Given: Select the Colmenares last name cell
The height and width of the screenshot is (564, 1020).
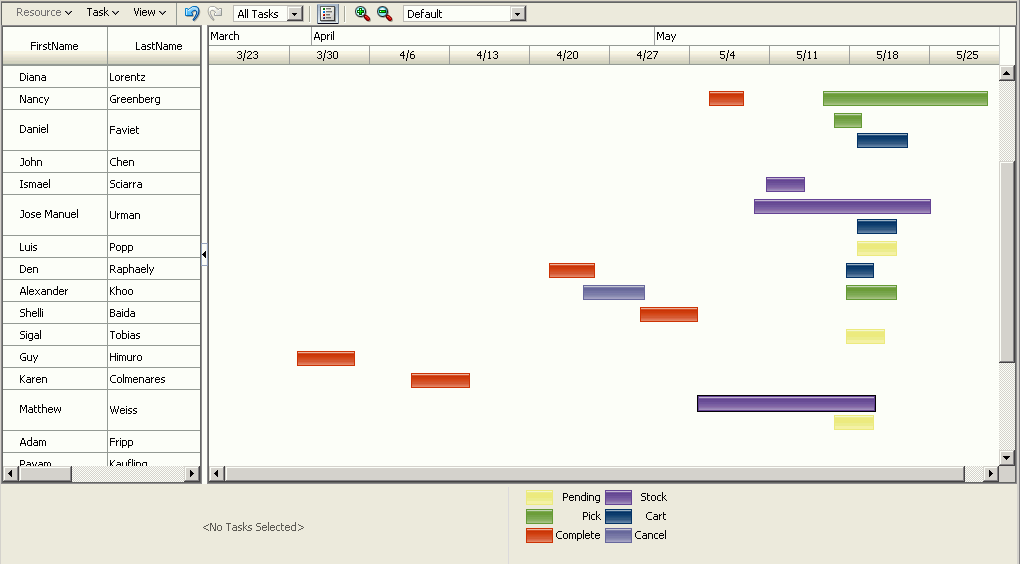Looking at the screenshot, I should [x=154, y=379].
